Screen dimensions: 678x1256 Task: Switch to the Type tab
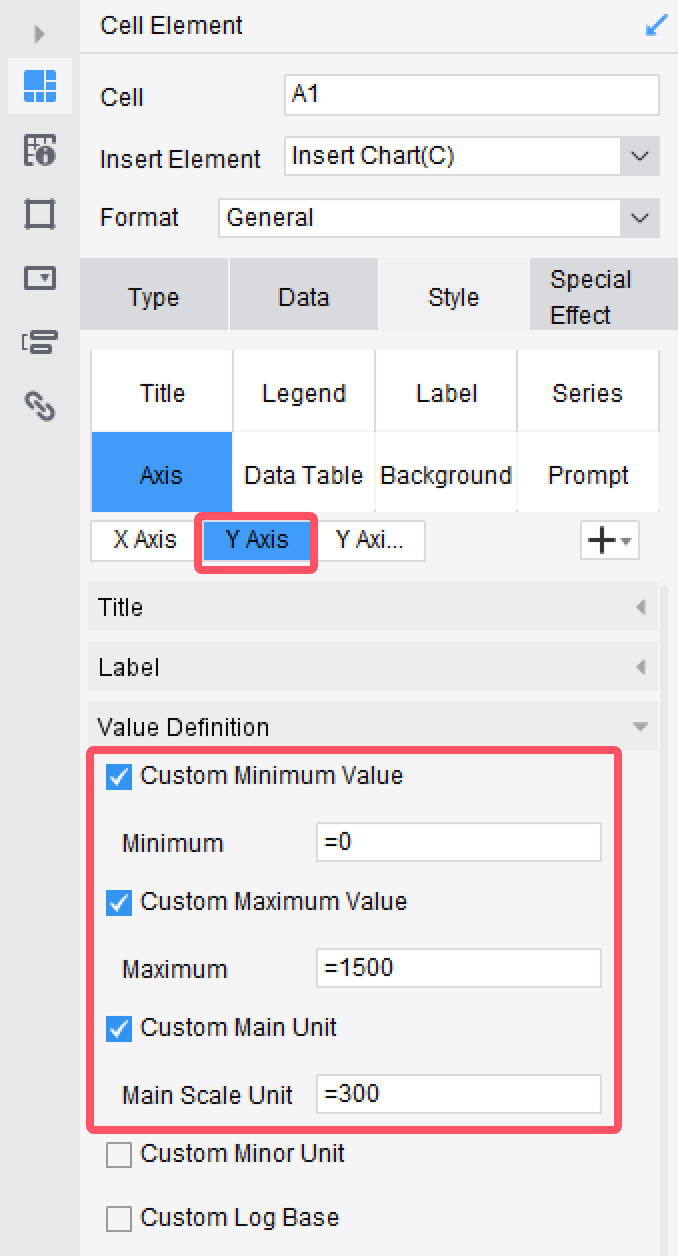tap(154, 297)
